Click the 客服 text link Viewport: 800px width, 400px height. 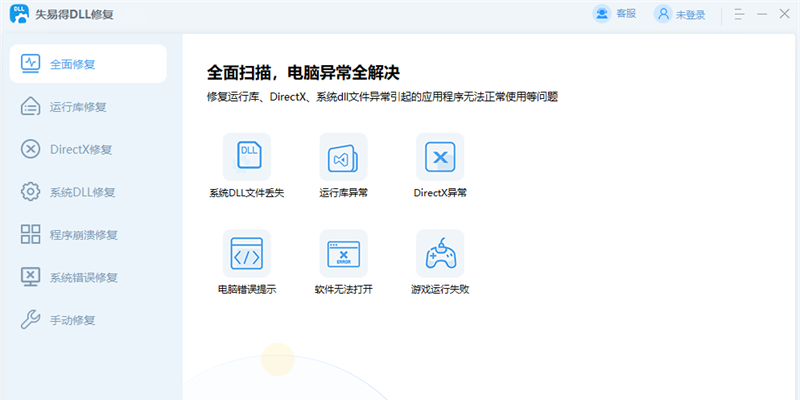[x=626, y=14]
